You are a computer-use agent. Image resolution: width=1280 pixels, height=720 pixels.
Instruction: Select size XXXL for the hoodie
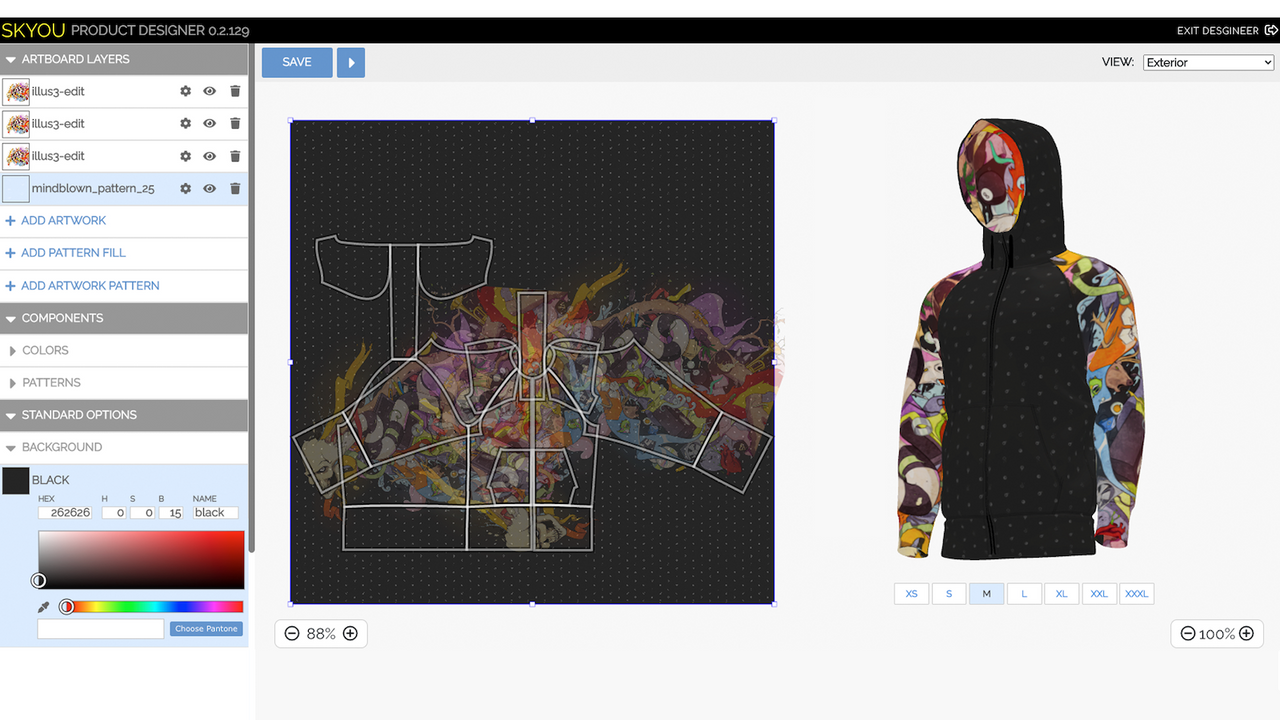1136,593
